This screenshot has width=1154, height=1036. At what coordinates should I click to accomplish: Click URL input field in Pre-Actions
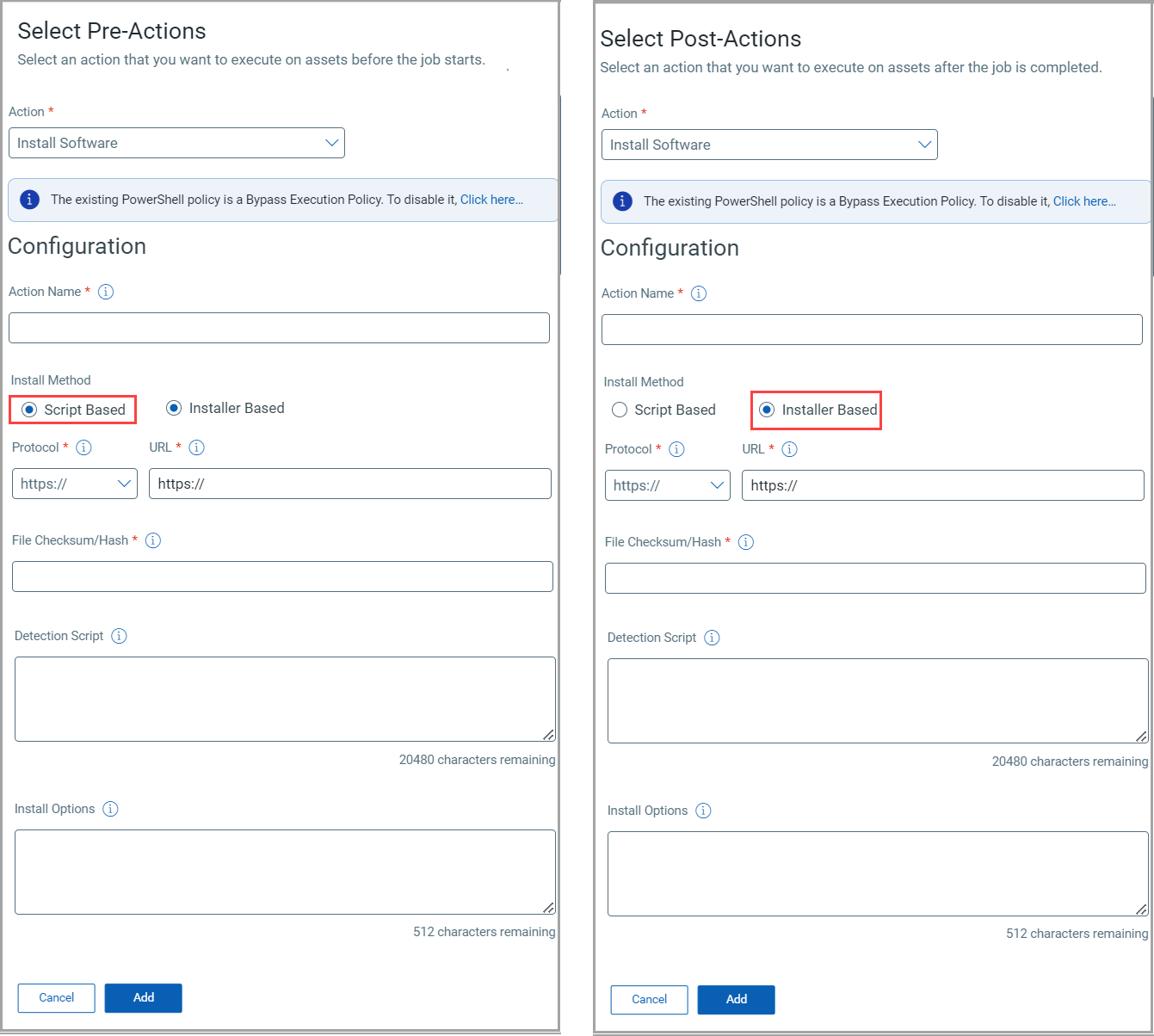tap(350, 484)
